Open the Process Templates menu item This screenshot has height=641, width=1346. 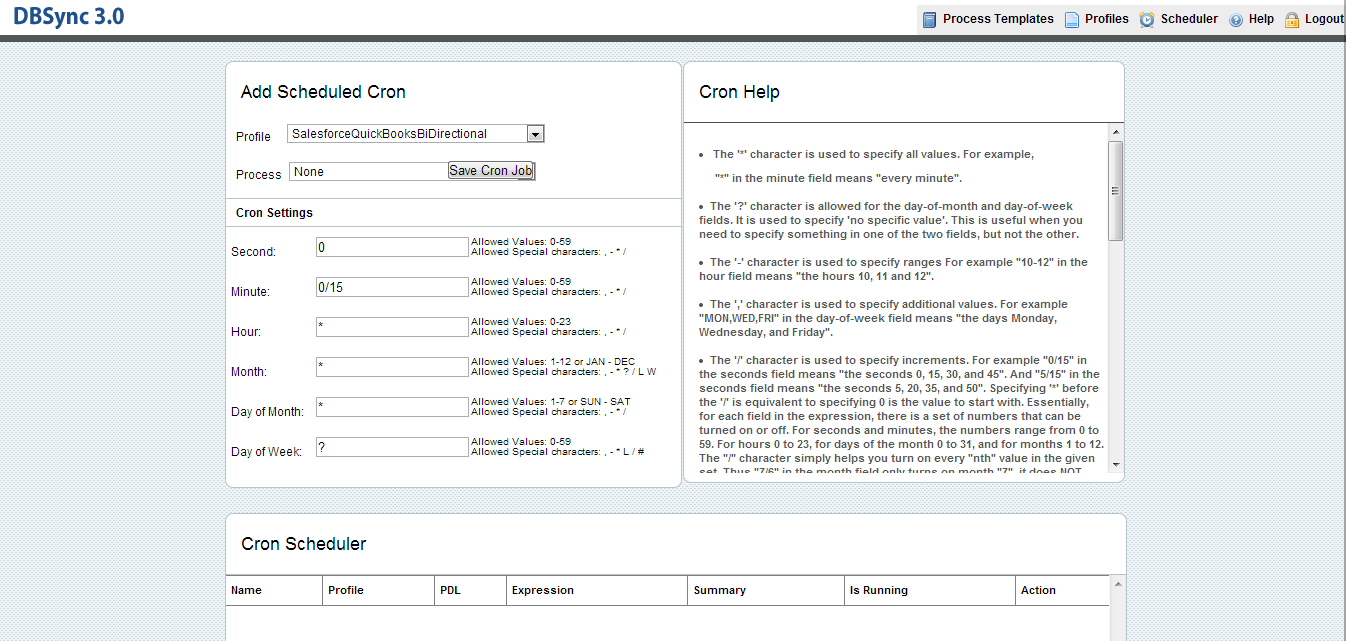[997, 19]
